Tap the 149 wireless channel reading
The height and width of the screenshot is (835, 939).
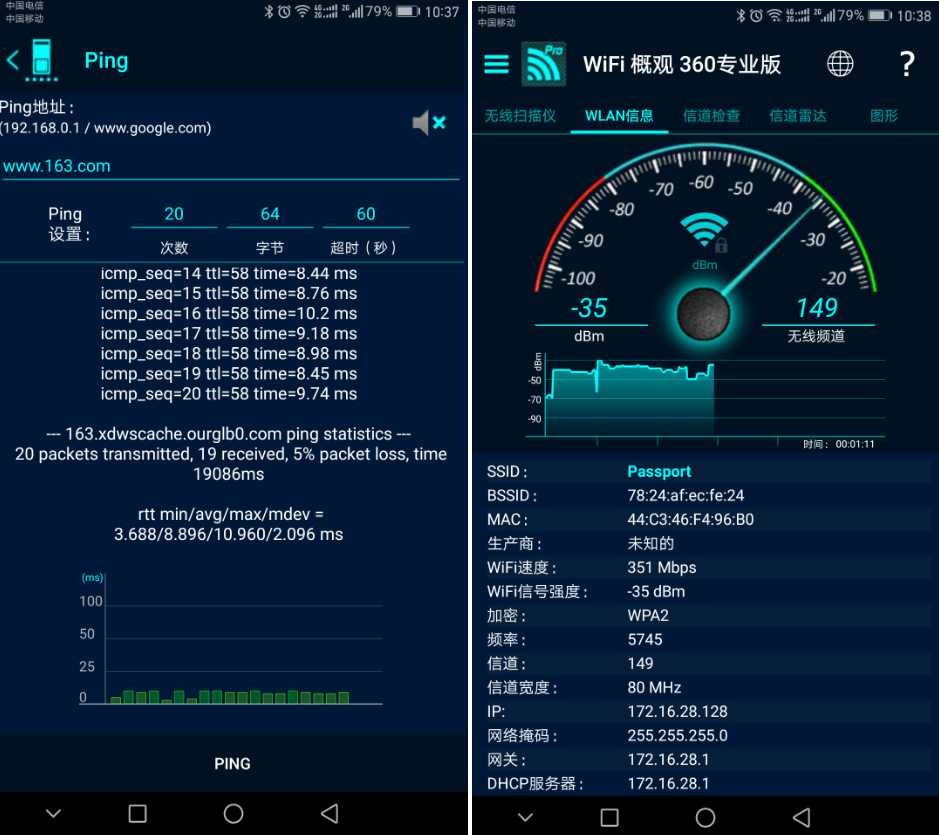click(x=817, y=308)
